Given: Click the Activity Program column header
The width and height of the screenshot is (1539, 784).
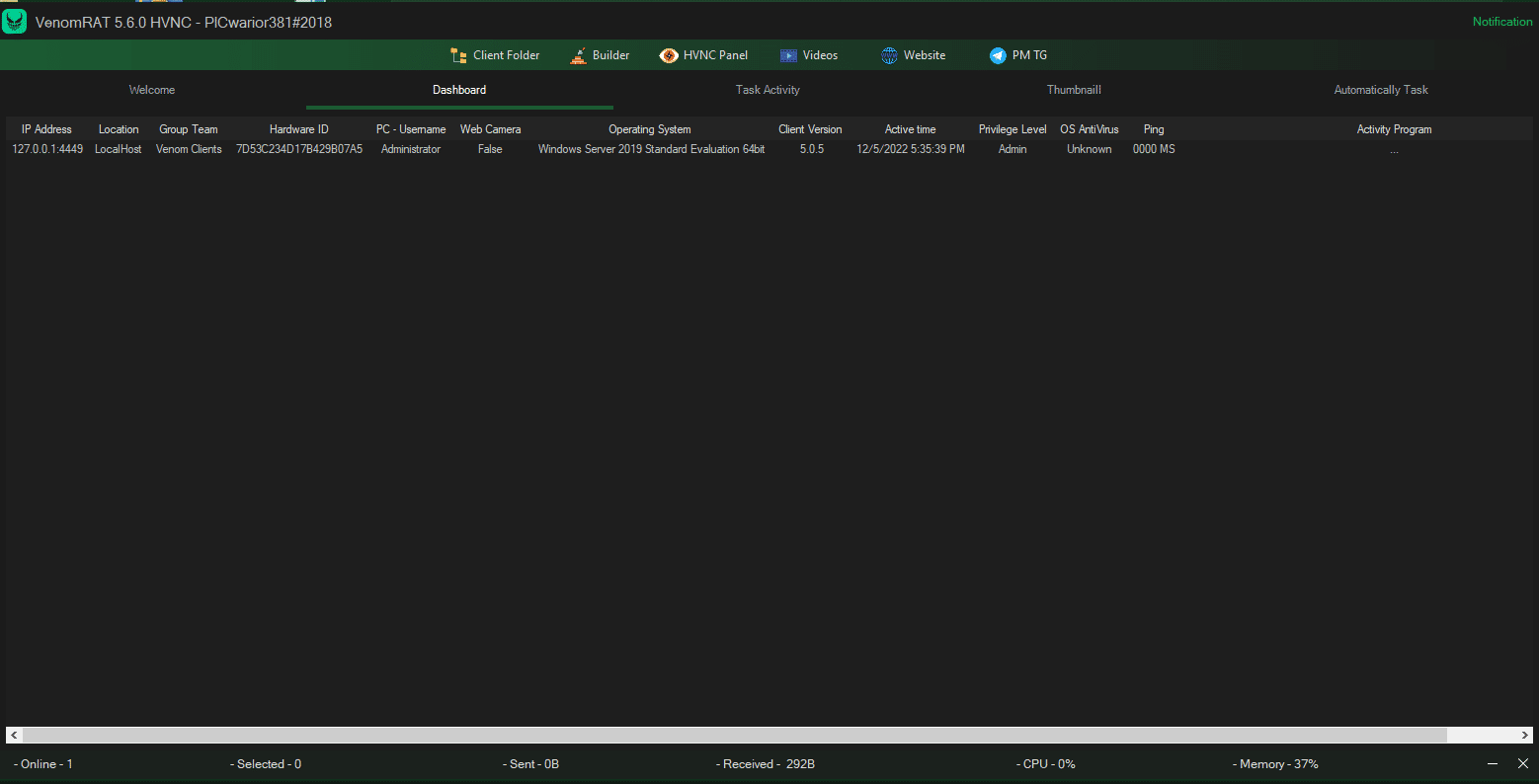Looking at the screenshot, I should (1394, 129).
